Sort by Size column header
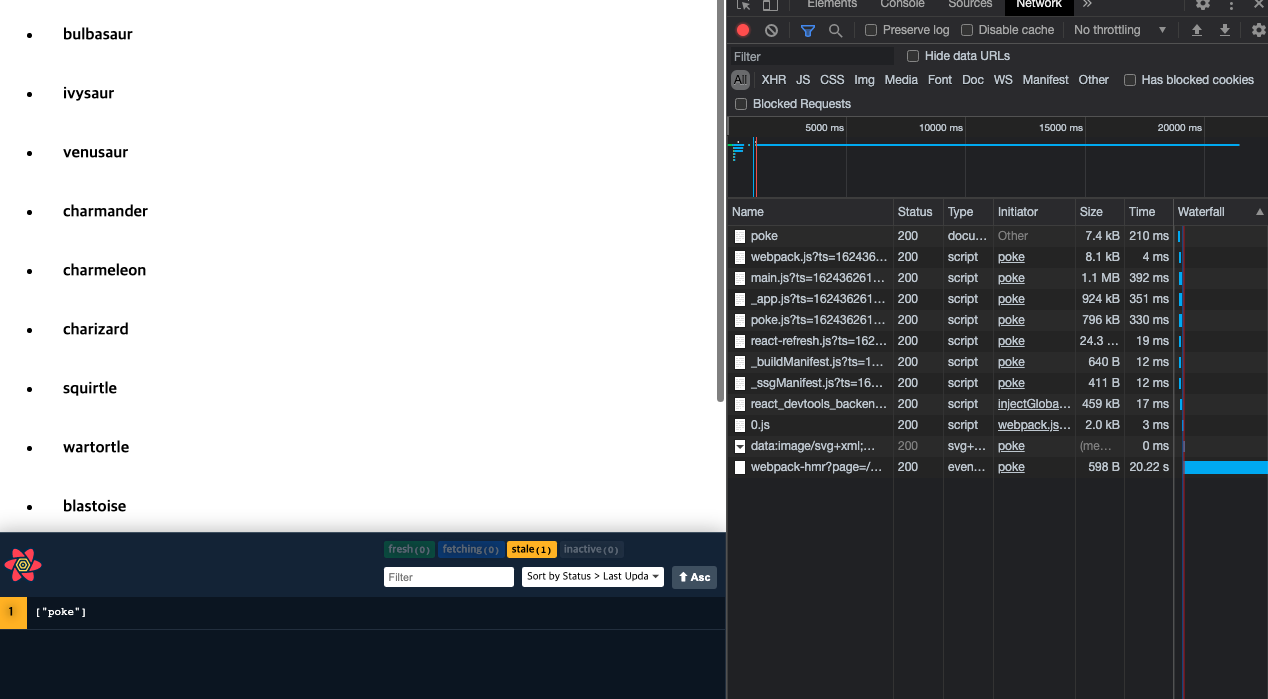 [x=1099, y=212]
